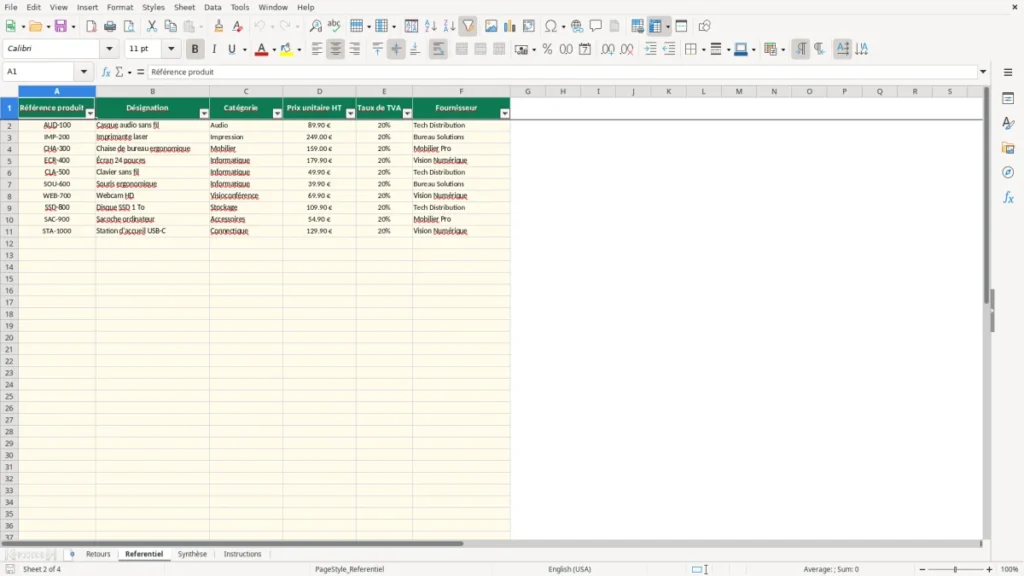Open sidebar Gallery icon
Screen dimensions: 1024x576
pos(1008,148)
